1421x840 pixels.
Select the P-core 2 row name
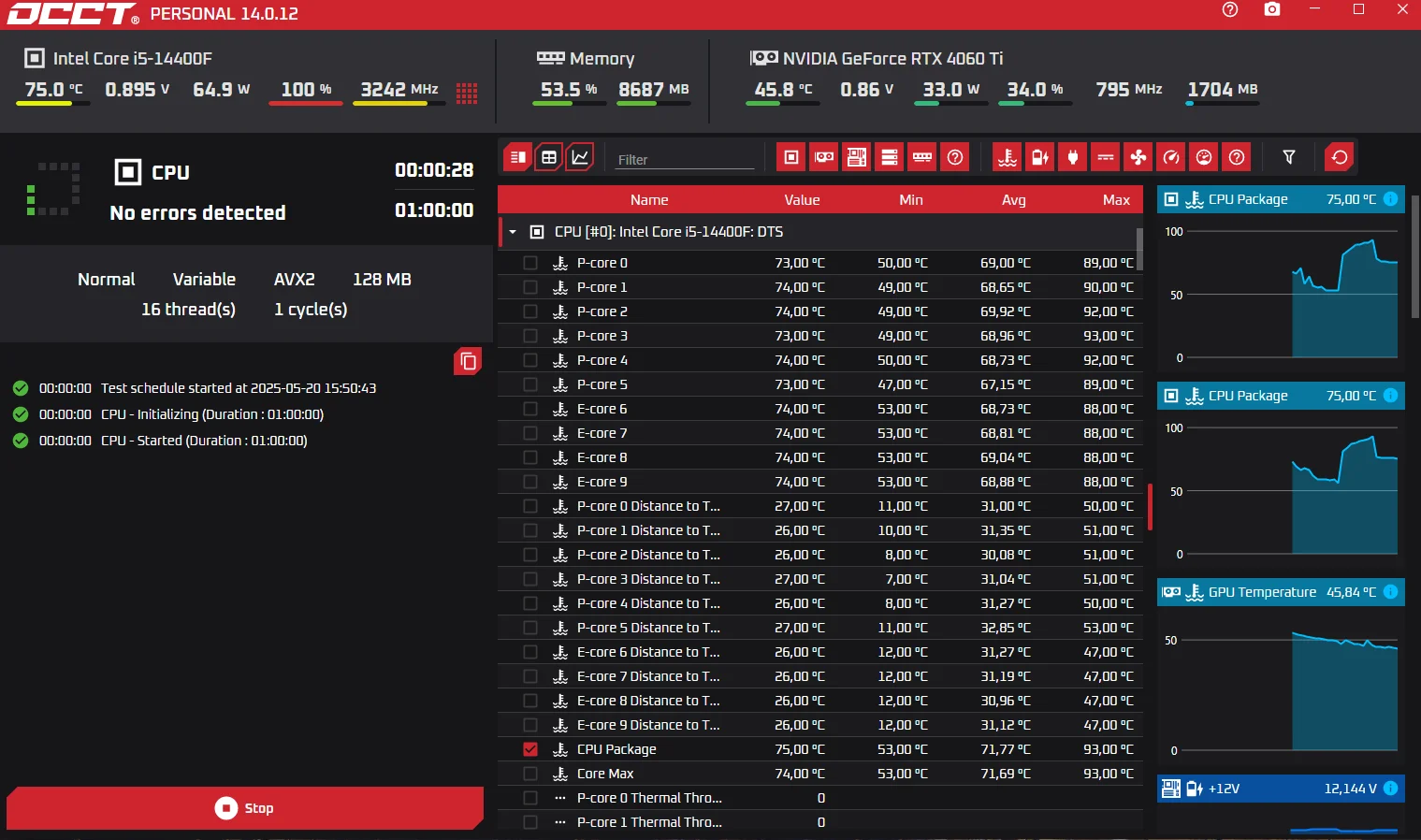[x=602, y=311]
